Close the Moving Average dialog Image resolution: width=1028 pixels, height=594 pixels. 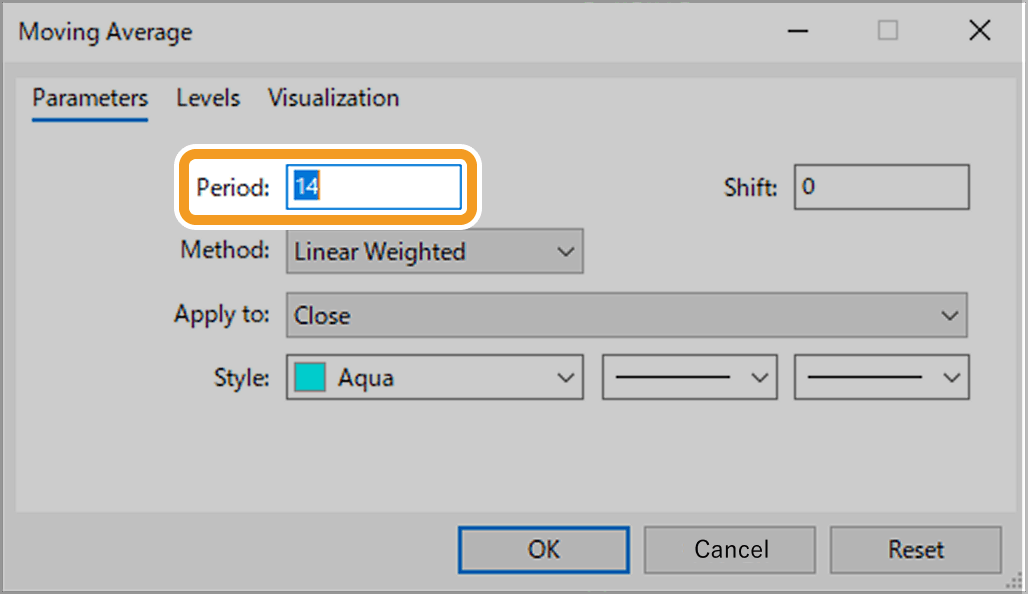pyautogui.click(x=980, y=31)
